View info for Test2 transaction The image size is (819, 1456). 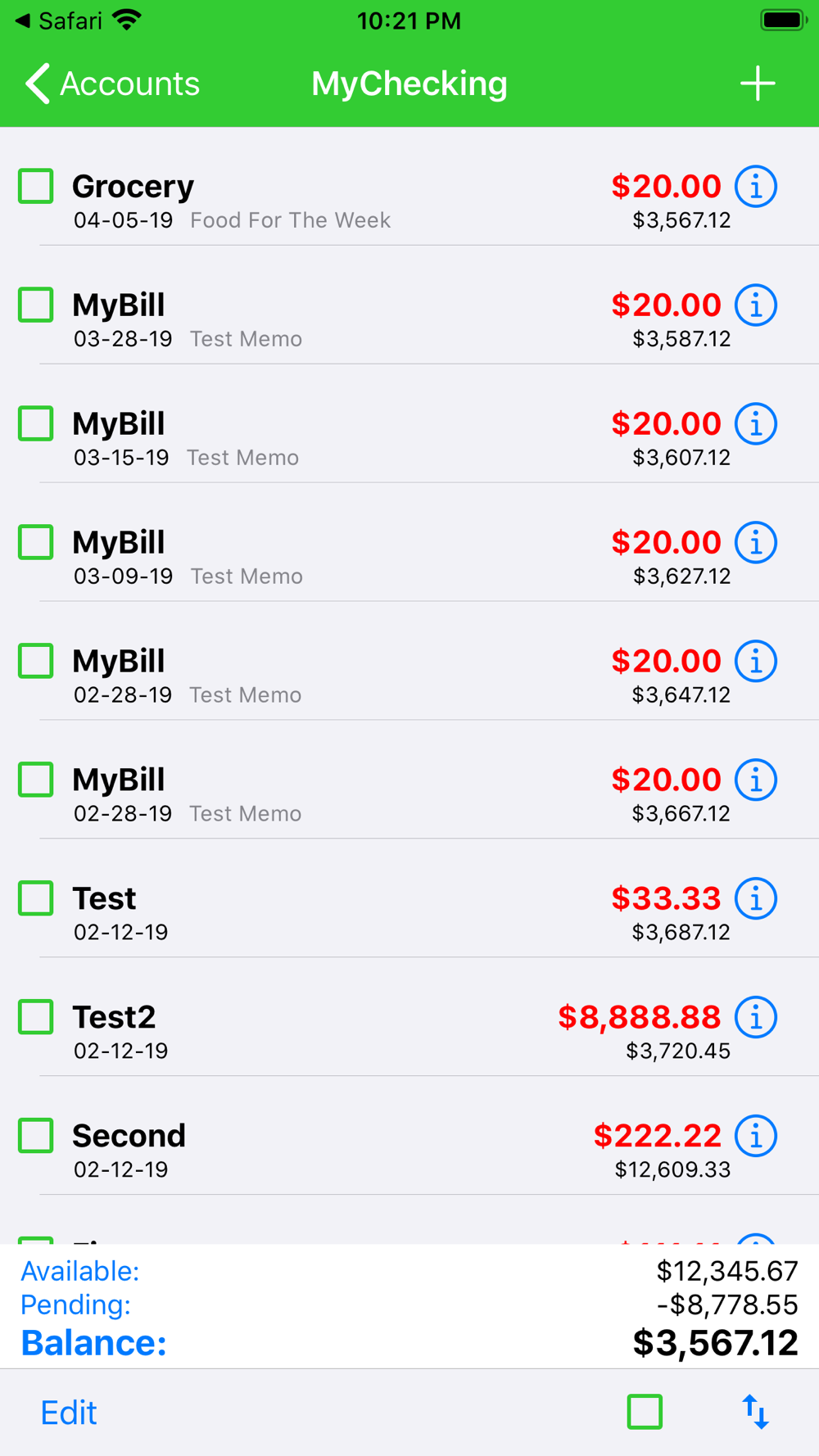[755, 1018]
